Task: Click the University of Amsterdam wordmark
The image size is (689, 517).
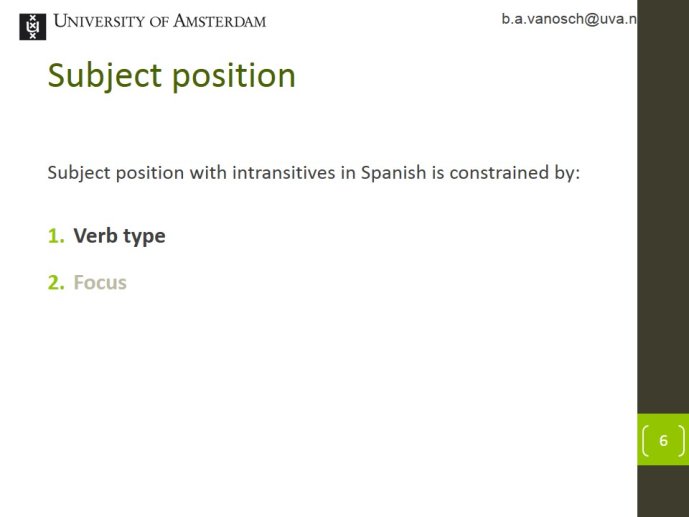Action: 160,21
